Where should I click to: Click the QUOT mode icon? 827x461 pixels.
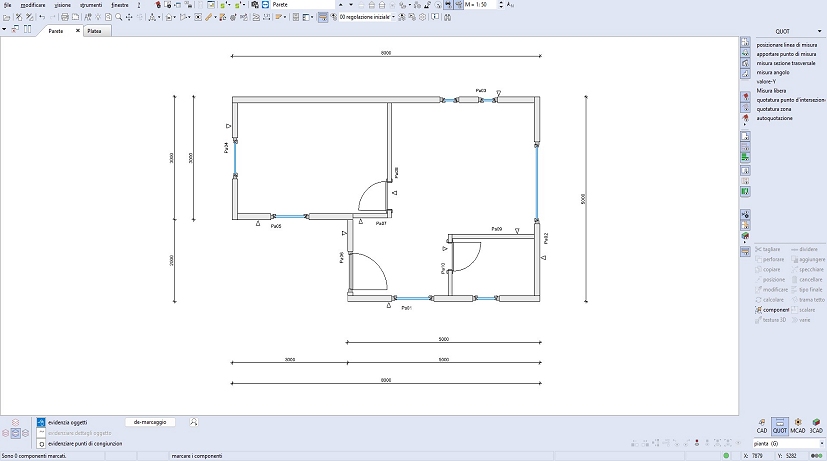click(779, 424)
